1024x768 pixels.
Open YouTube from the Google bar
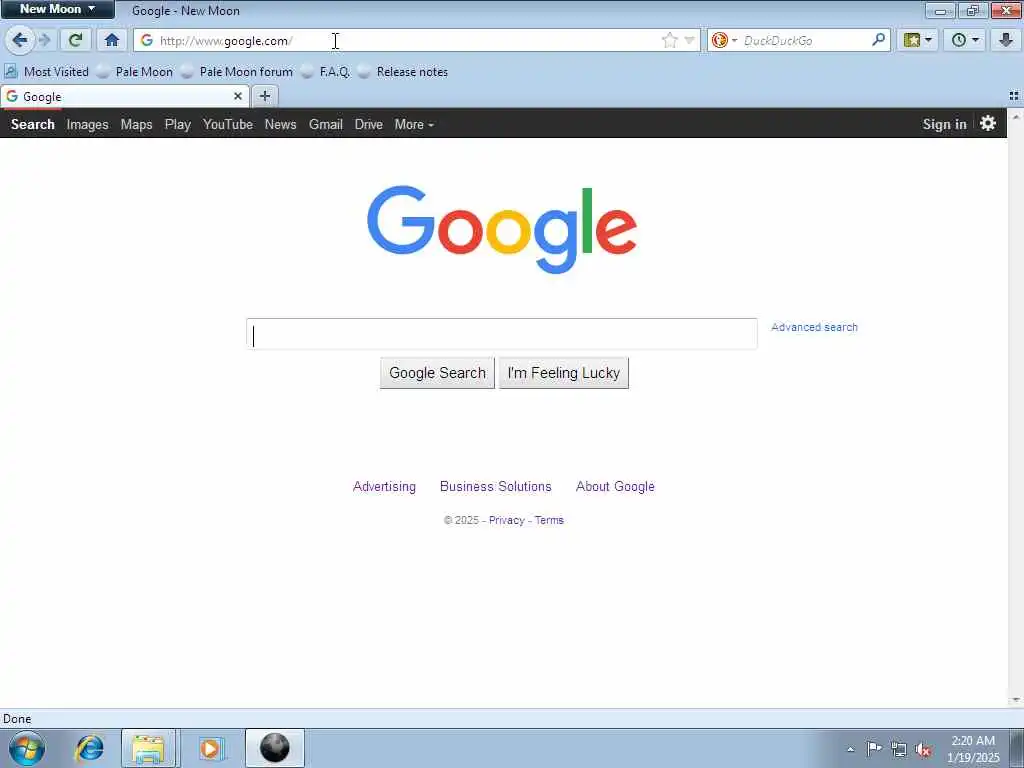(x=228, y=124)
